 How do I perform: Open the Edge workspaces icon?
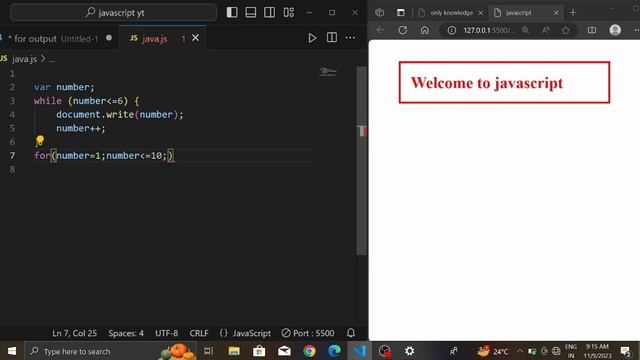coord(380,13)
